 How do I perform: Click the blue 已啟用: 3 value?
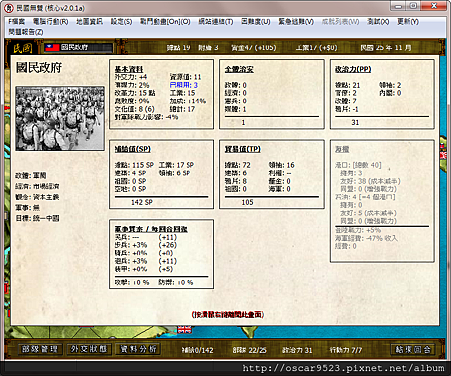(x=184, y=85)
